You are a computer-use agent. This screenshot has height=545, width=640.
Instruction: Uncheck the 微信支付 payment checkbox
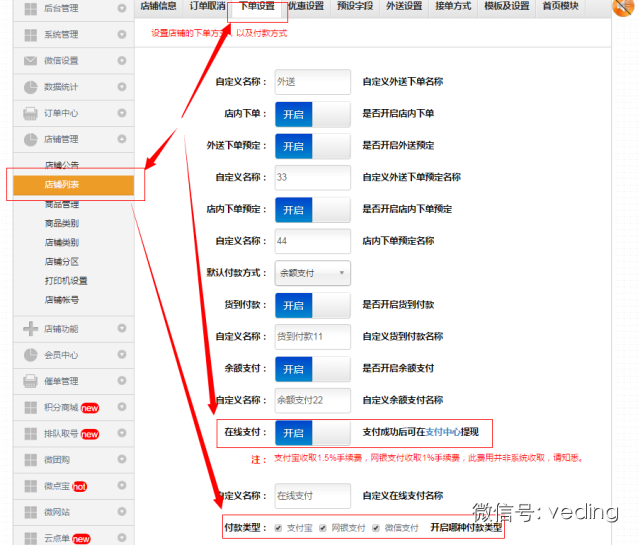tap(376, 528)
